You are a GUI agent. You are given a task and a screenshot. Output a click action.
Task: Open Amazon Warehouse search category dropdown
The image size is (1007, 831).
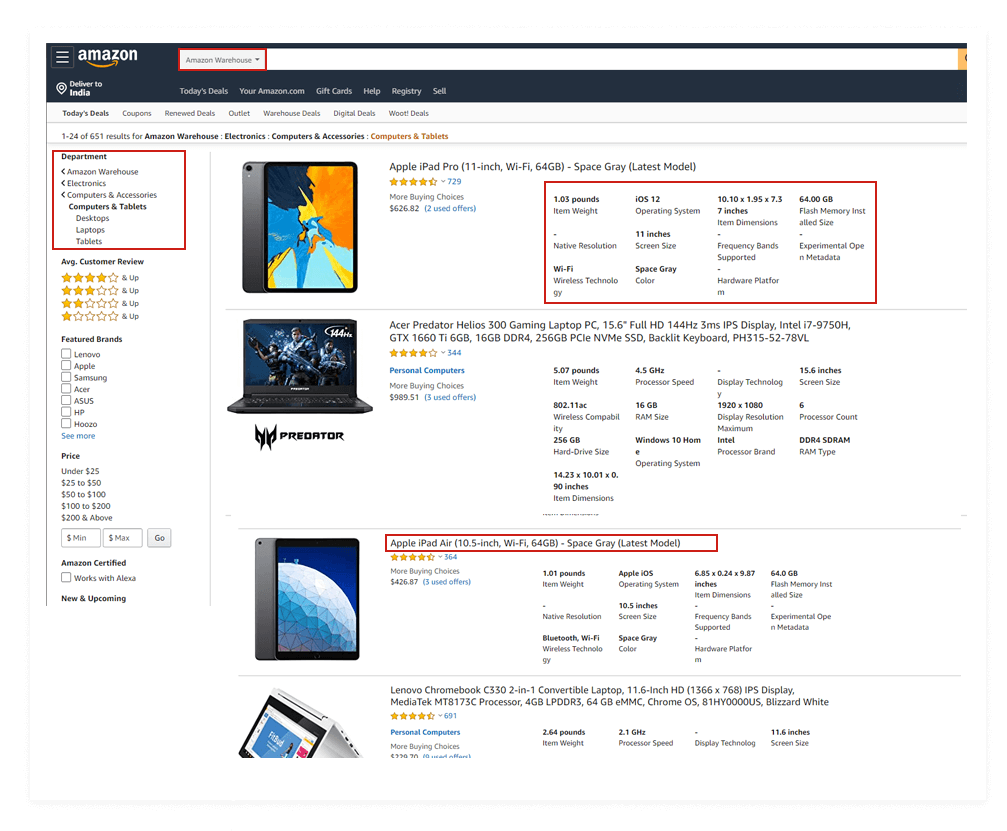(x=222, y=60)
